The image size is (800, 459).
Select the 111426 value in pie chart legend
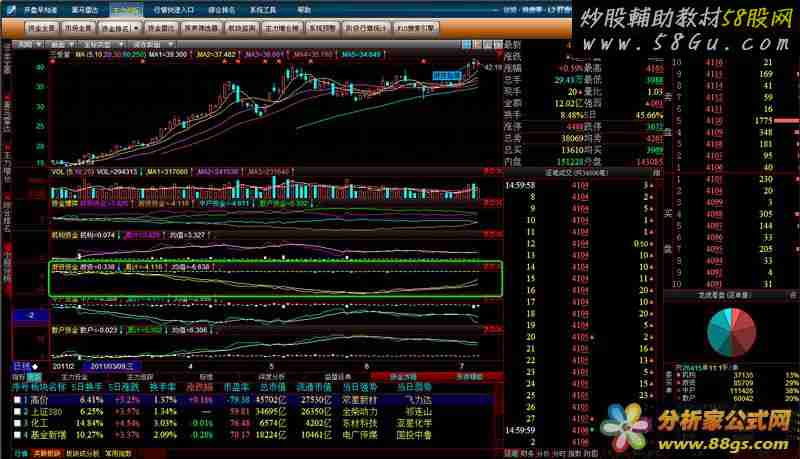[x=743, y=390]
